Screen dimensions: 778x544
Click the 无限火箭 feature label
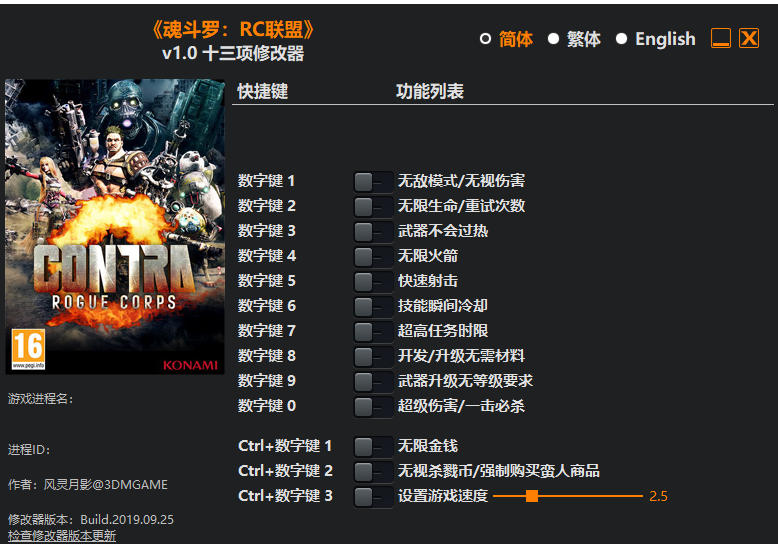[x=428, y=256]
